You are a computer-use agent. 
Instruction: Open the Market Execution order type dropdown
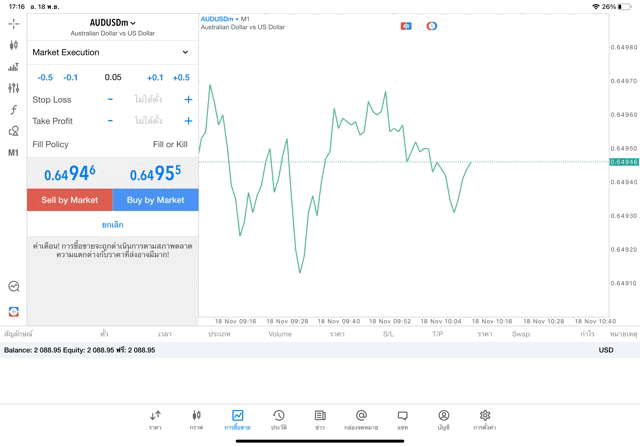pyautogui.click(x=111, y=52)
